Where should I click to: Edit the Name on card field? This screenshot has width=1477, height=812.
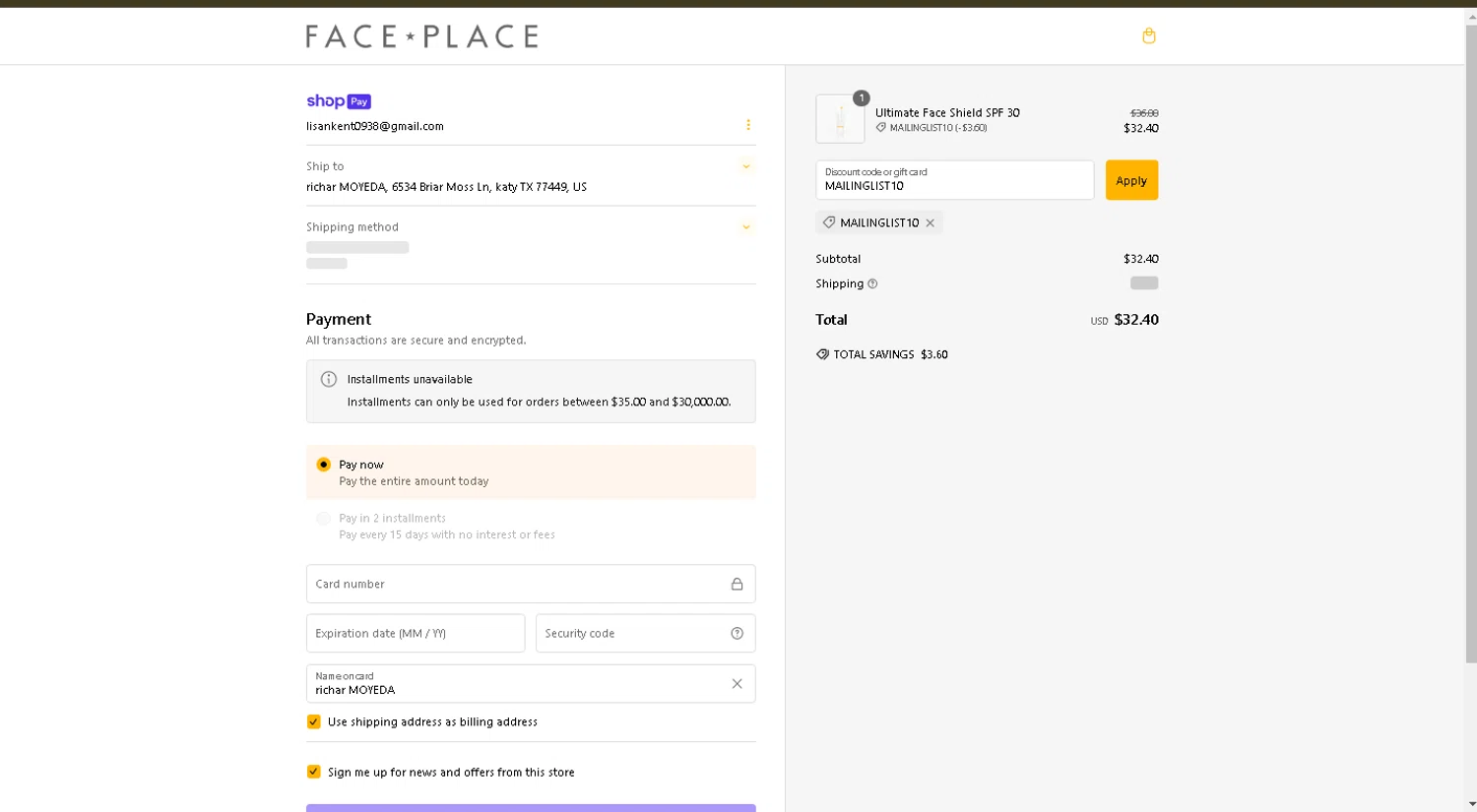[x=531, y=684]
